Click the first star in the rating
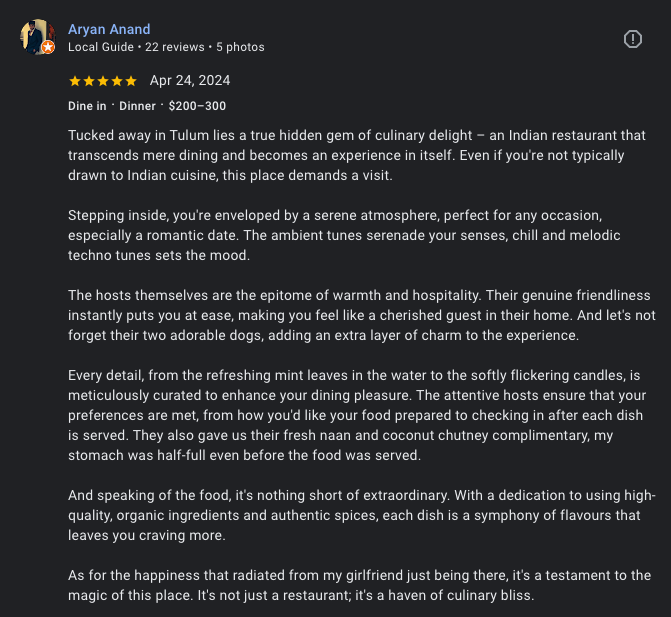 click(75, 81)
